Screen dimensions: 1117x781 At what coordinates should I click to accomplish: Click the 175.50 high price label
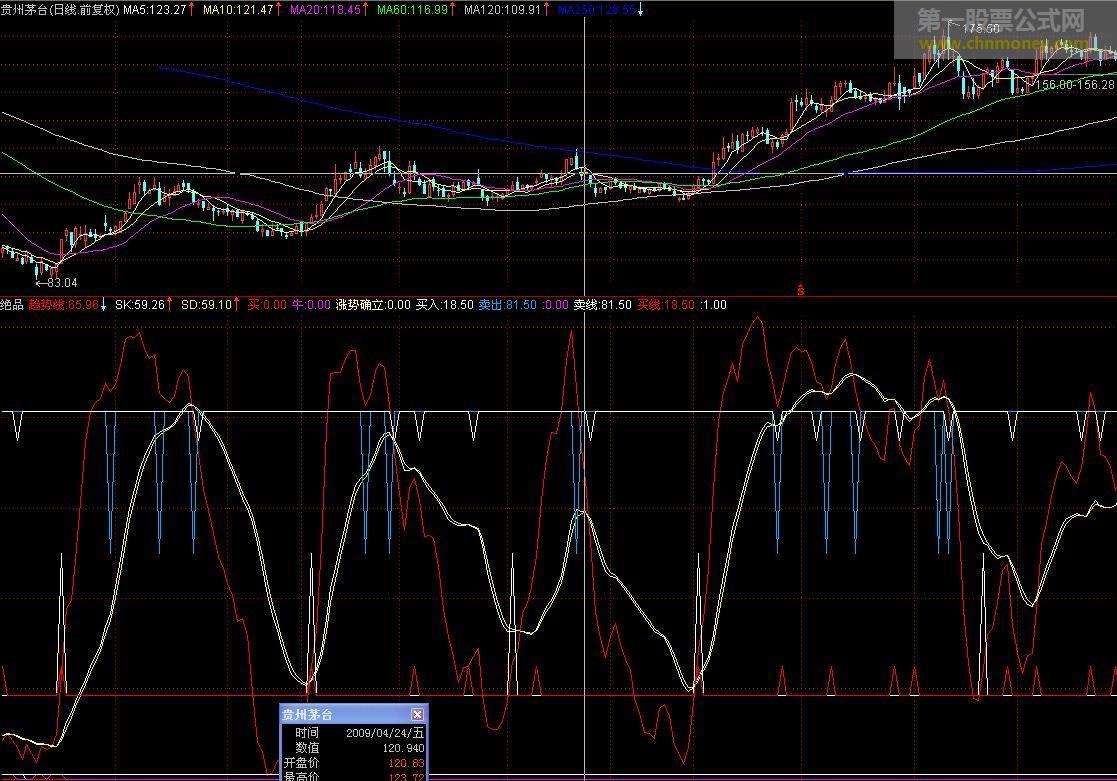click(982, 29)
